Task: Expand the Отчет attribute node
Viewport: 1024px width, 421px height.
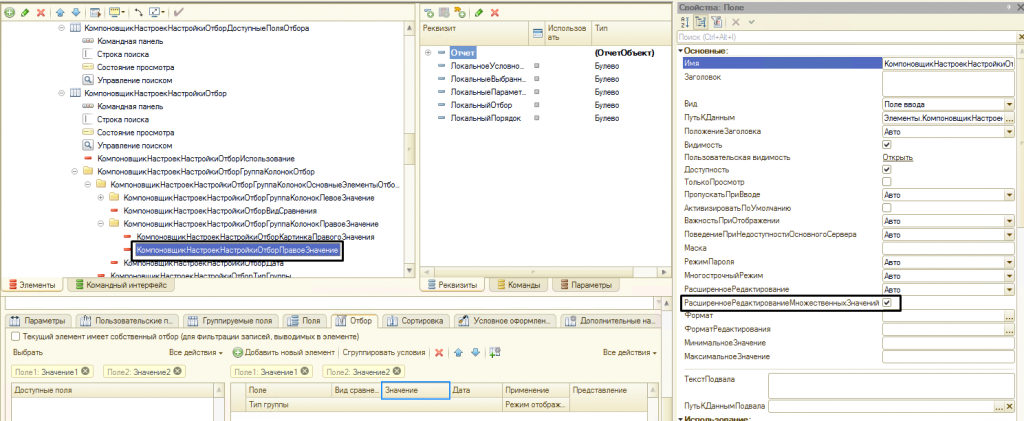Action: click(x=428, y=53)
